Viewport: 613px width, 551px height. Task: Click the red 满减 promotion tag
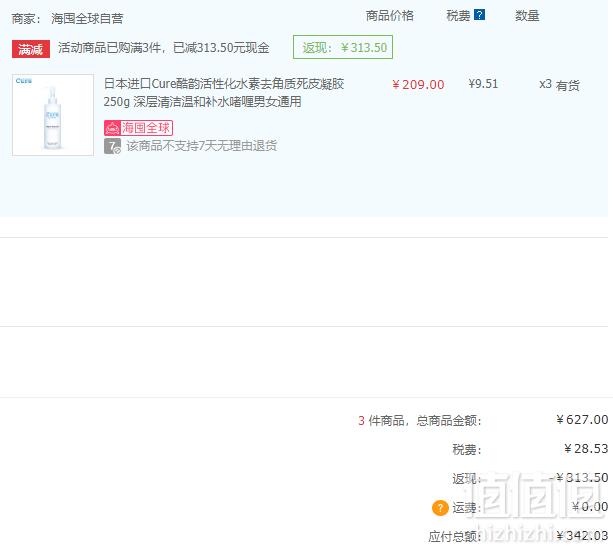(x=31, y=49)
